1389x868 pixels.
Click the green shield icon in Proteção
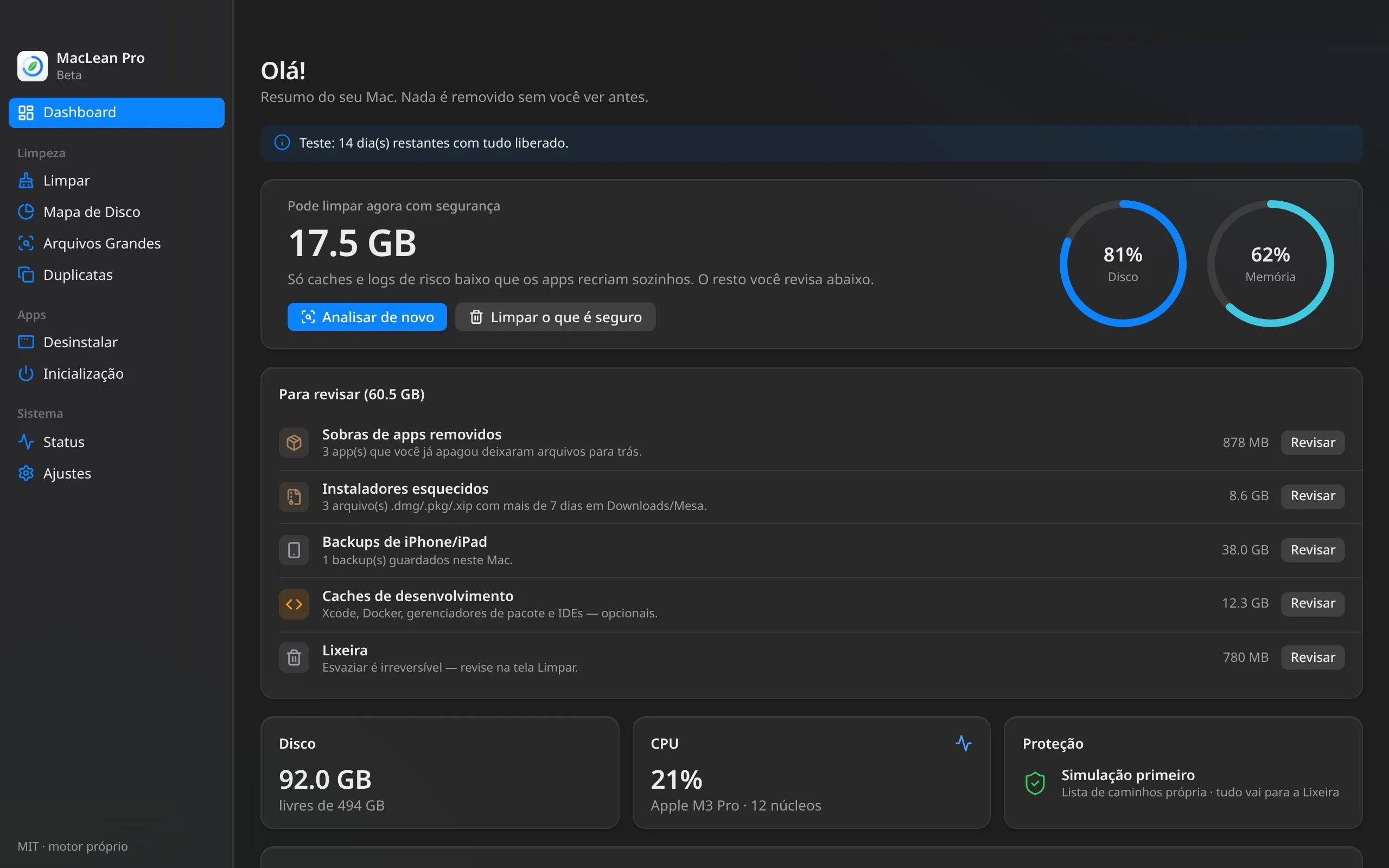(x=1035, y=783)
